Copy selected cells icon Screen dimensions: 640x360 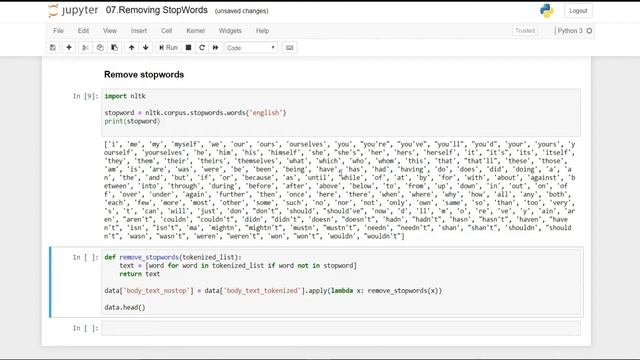click(100, 47)
